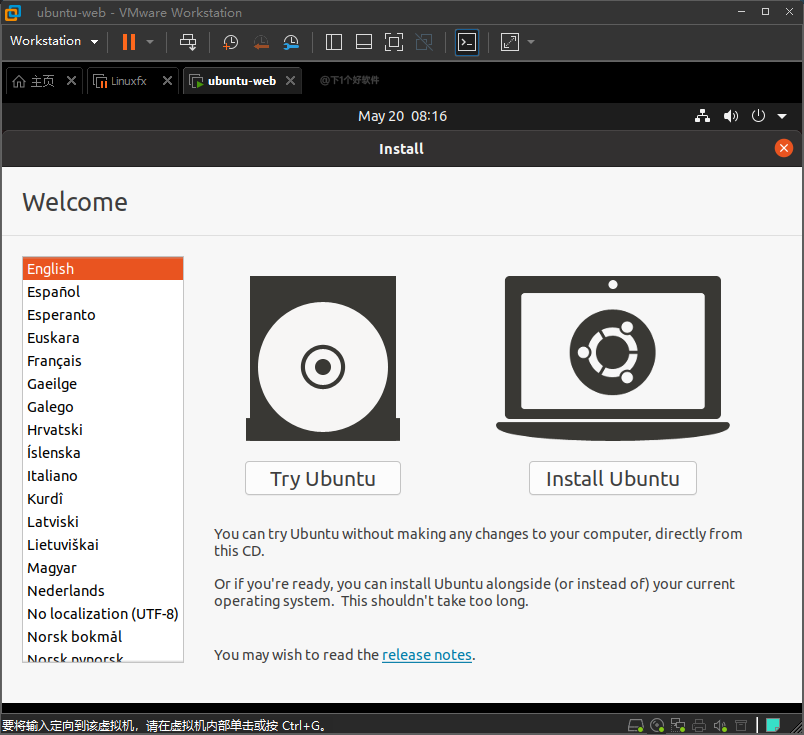Pause the running virtual machine
This screenshot has width=804, height=735.
point(129,42)
